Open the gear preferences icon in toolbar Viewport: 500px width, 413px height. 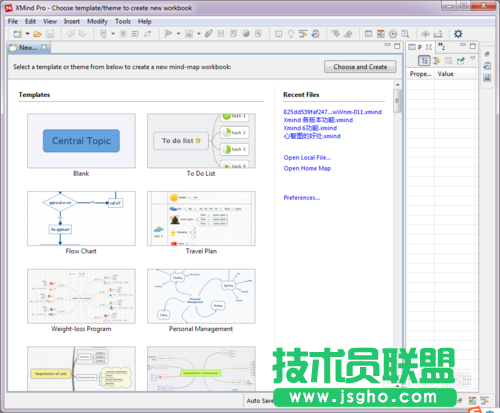pyautogui.click(x=458, y=34)
